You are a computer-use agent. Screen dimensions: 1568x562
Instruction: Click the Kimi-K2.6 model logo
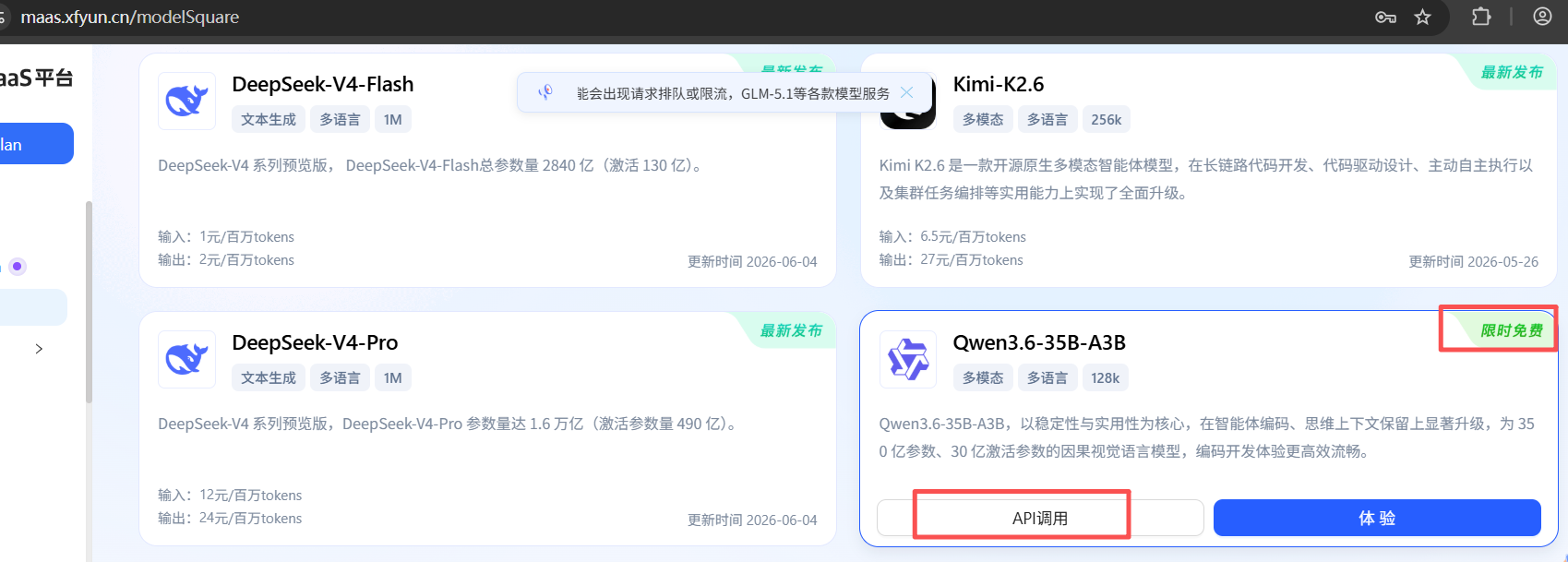pyautogui.click(x=908, y=116)
